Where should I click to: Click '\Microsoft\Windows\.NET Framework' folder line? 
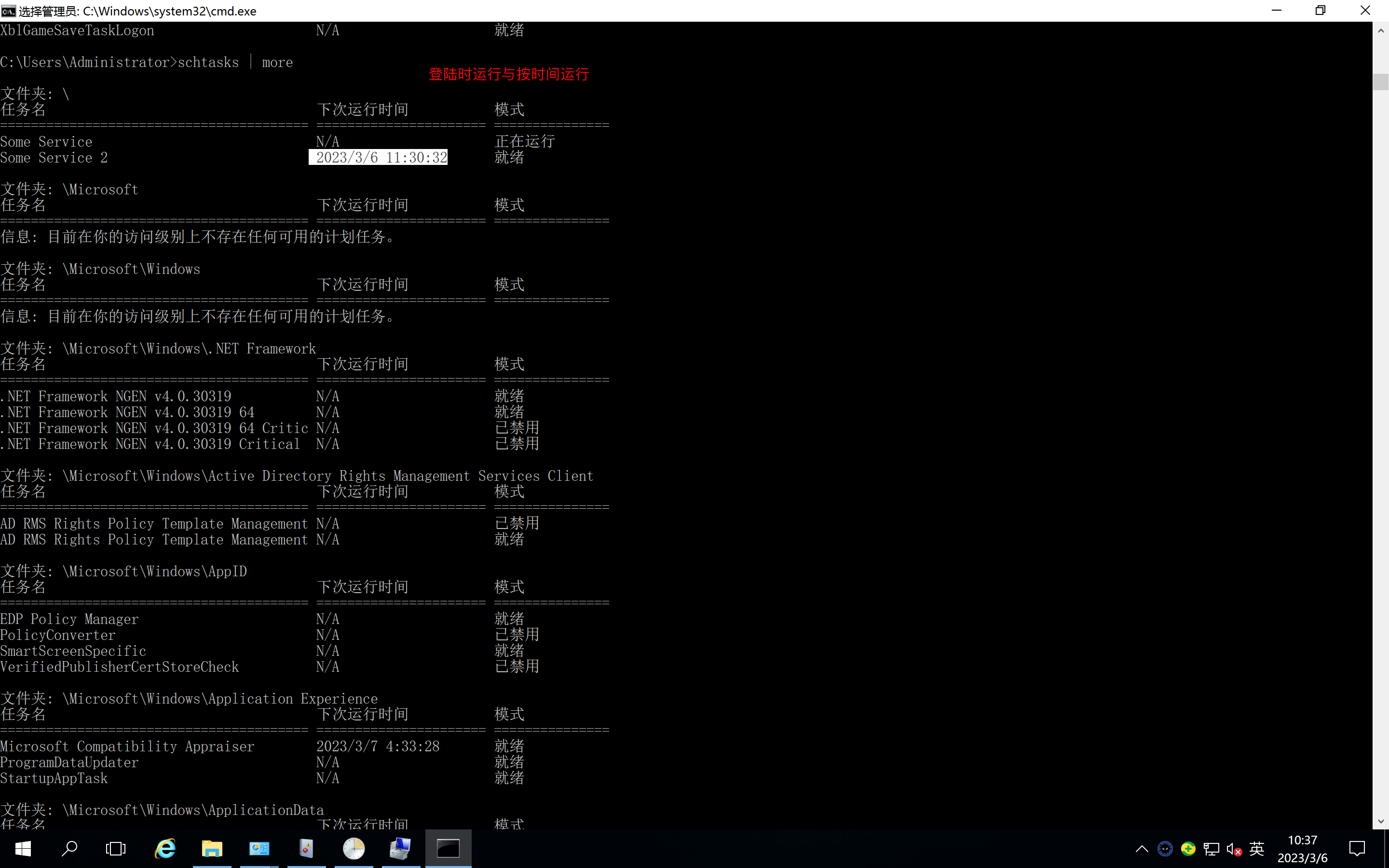click(x=158, y=349)
